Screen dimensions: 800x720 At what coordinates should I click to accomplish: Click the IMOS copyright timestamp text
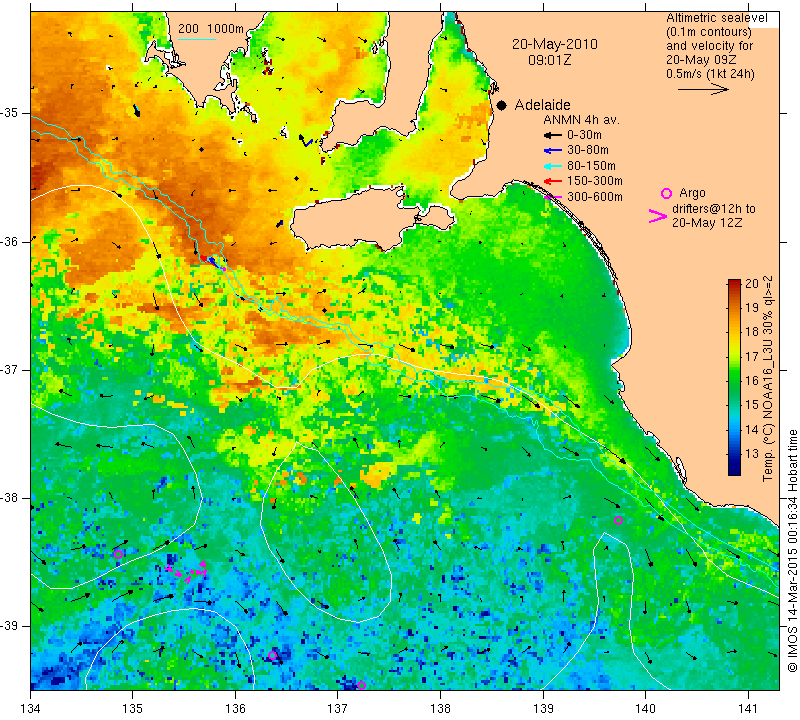coord(792,551)
